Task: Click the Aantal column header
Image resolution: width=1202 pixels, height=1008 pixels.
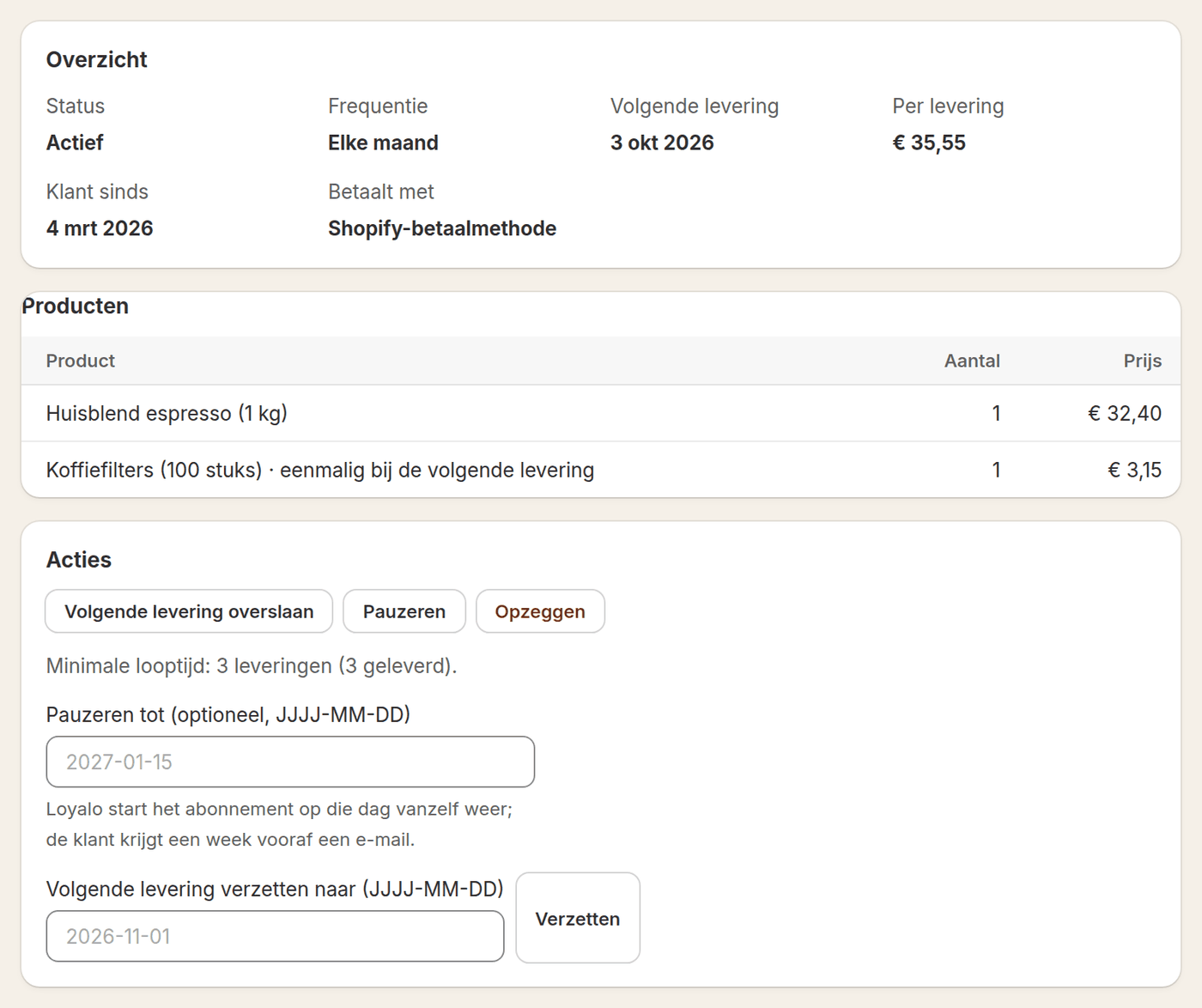Action: [972, 361]
